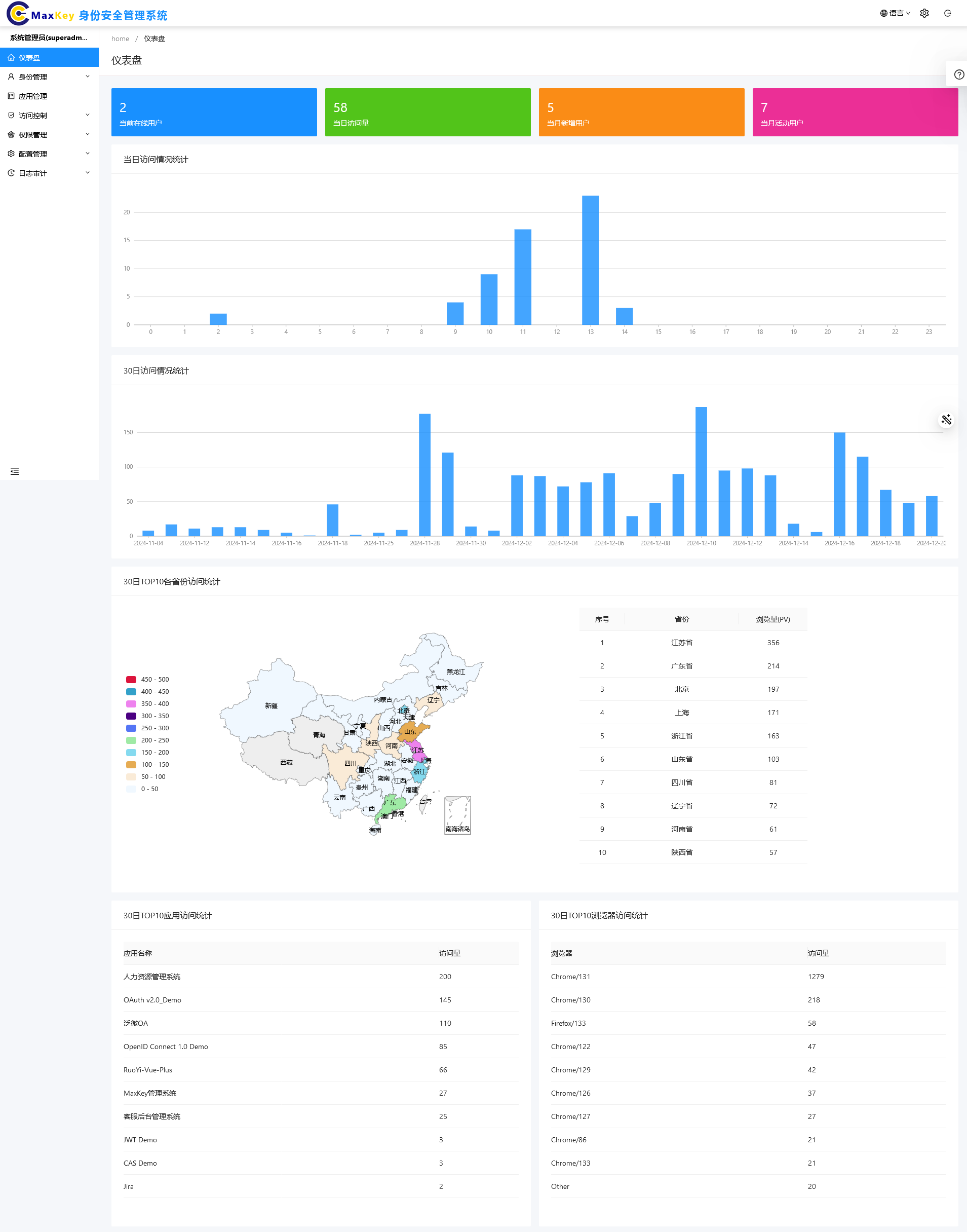
Task: Click the 当前在线用户 blue stat card
Action: 214,112
